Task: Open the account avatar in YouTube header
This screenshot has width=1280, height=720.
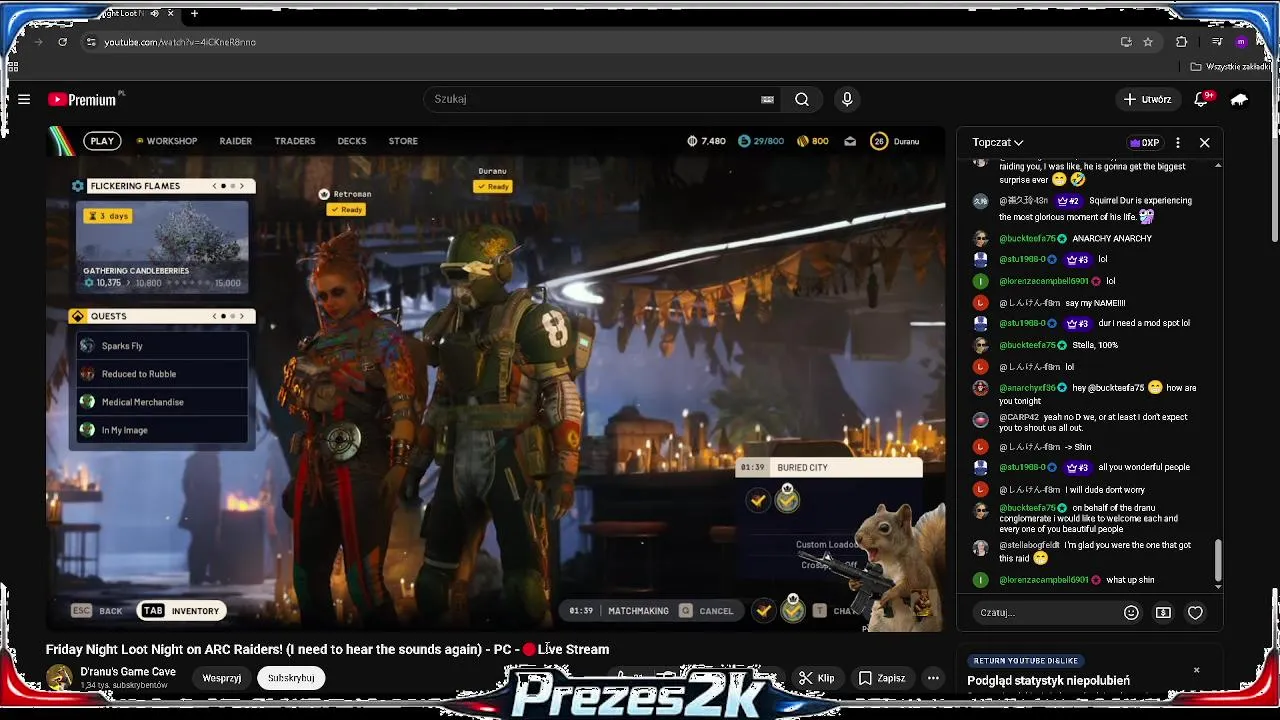Action: [1240, 99]
